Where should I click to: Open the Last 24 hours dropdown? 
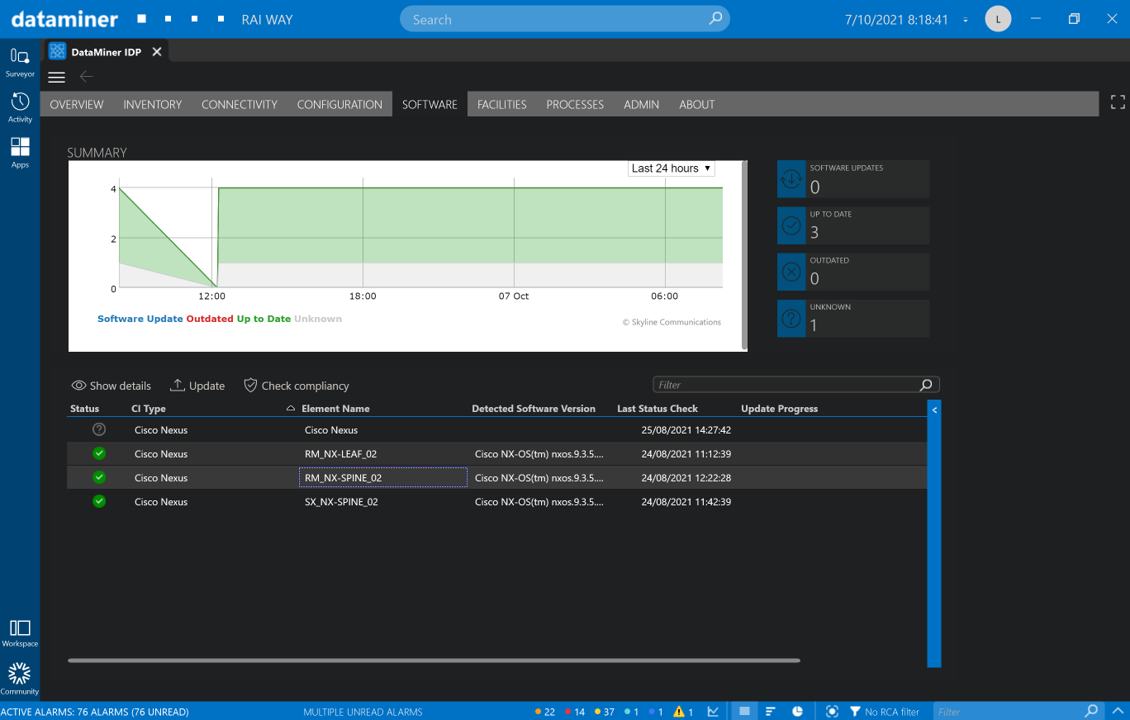(671, 168)
